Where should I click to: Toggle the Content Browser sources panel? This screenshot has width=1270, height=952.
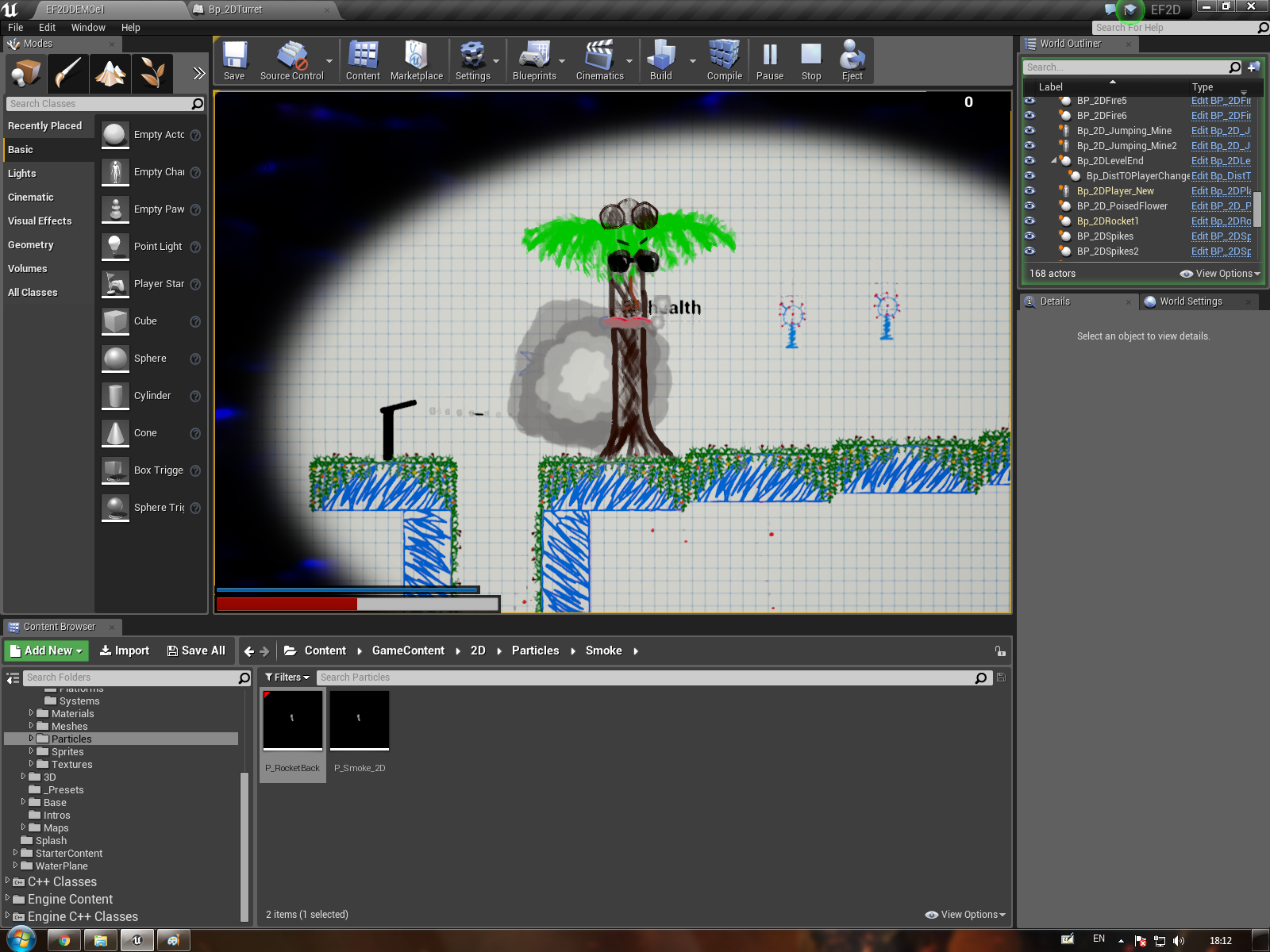pyautogui.click(x=13, y=678)
